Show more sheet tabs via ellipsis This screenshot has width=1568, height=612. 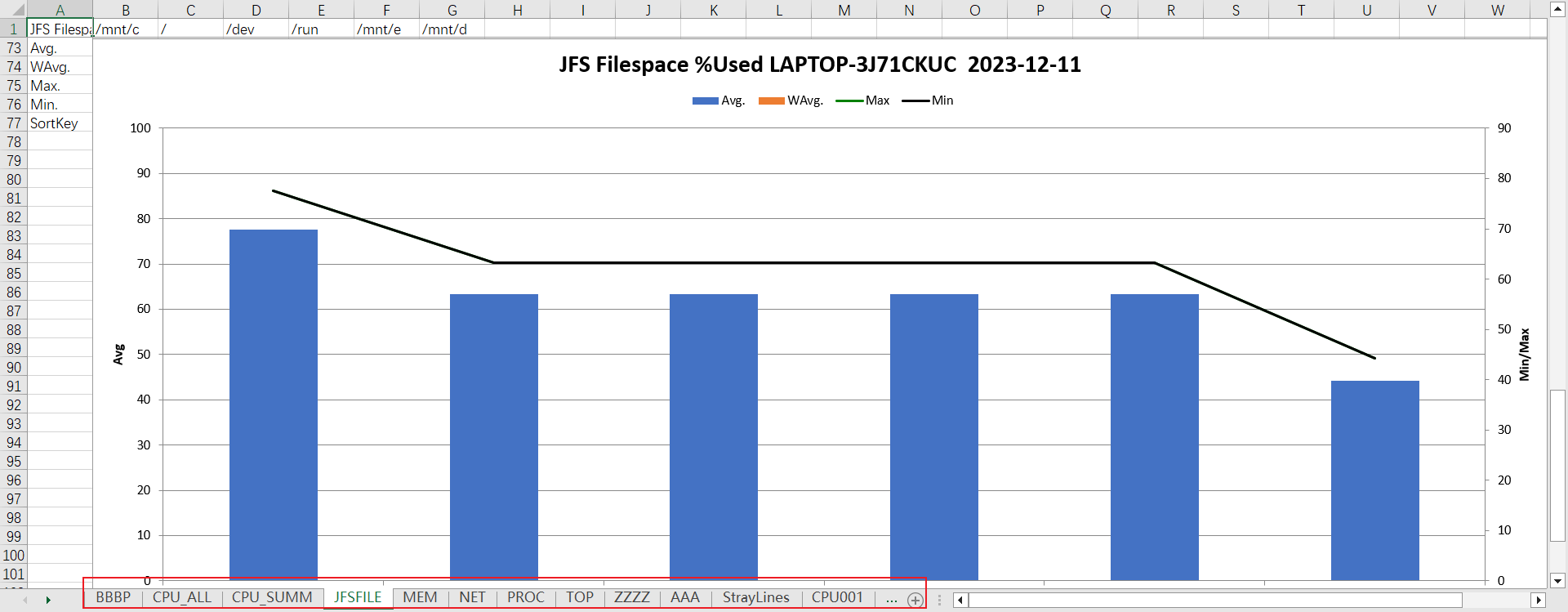[x=891, y=598]
